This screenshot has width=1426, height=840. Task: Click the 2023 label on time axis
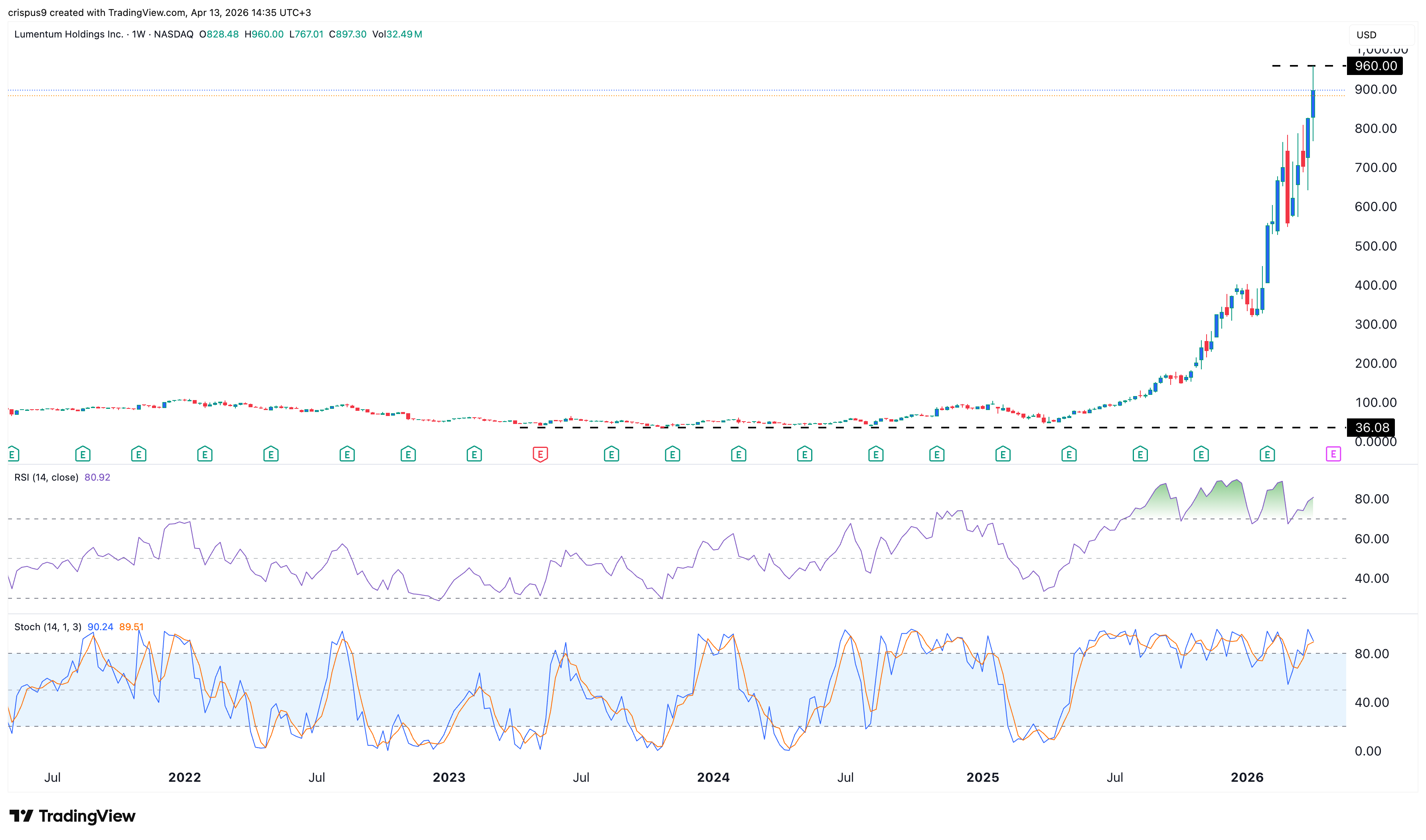(449, 778)
